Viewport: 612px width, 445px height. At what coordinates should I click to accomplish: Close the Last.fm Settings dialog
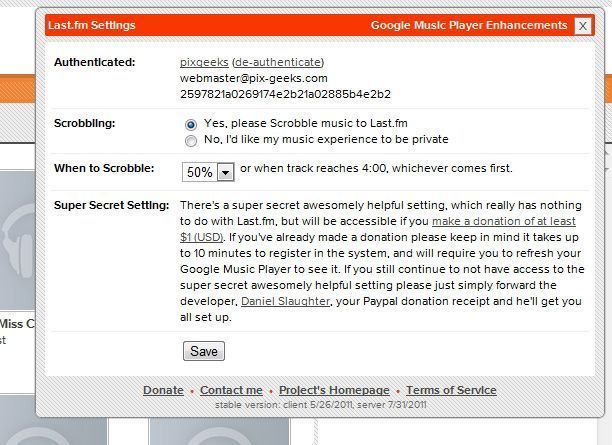point(582,26)
